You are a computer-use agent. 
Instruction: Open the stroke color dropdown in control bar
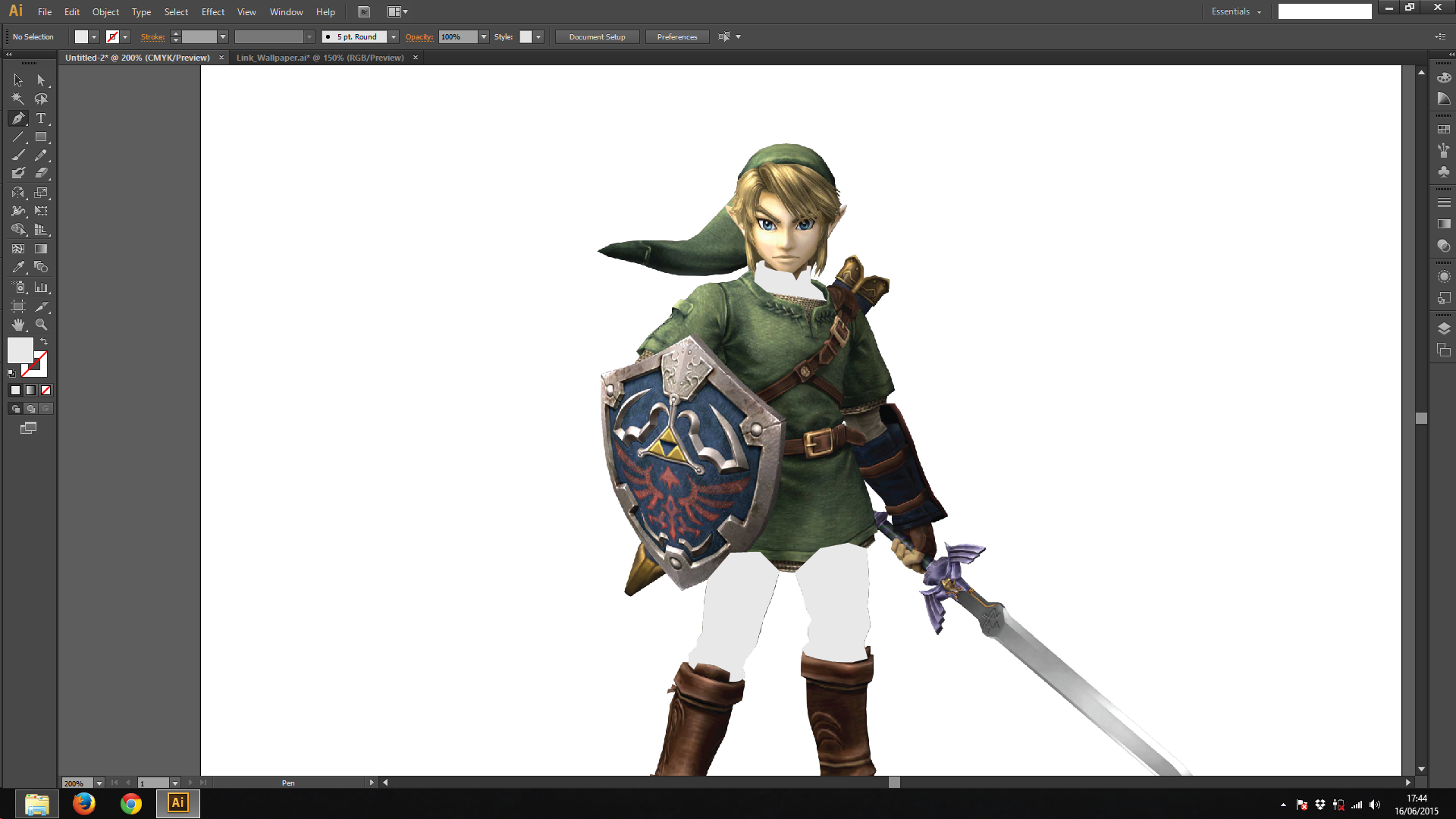click(125, 37)
